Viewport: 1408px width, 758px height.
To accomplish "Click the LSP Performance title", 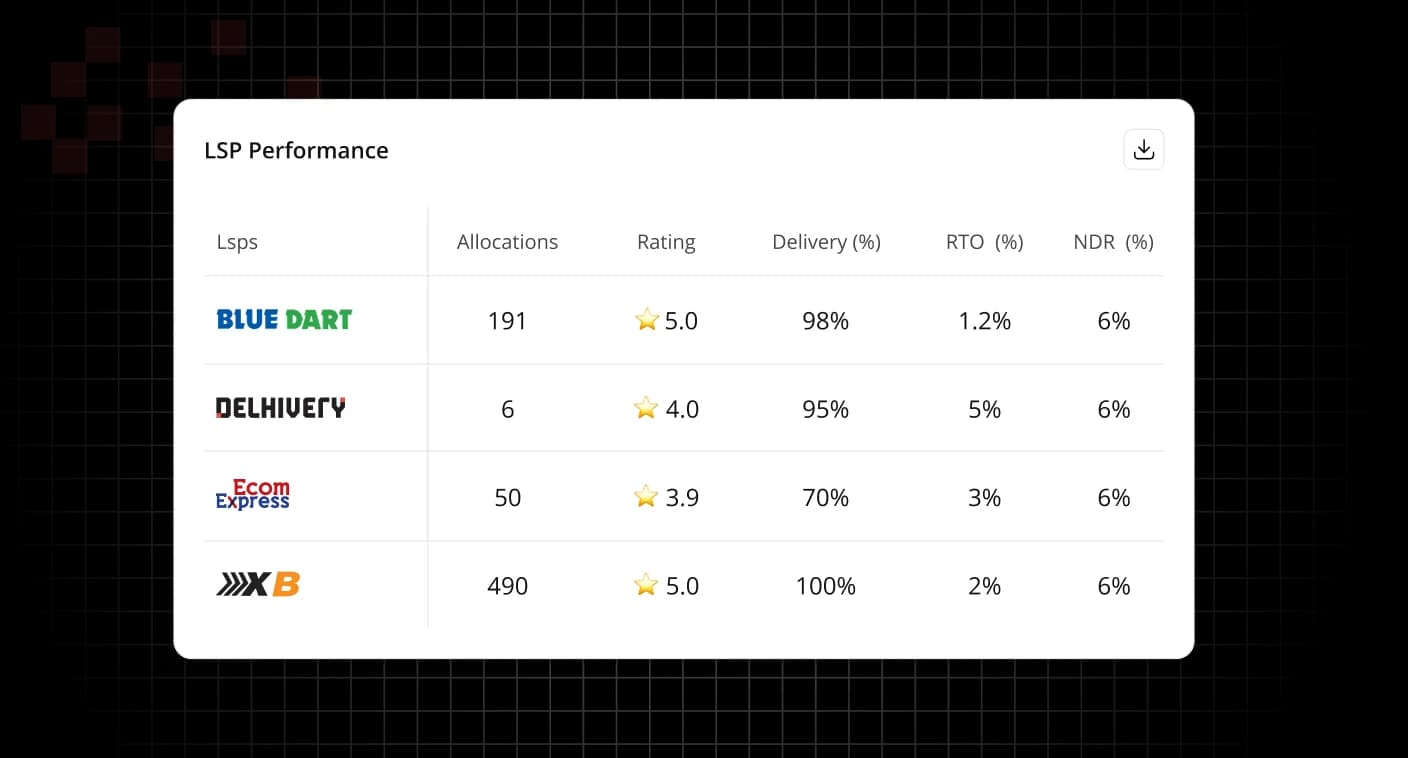I will [296, 150].
